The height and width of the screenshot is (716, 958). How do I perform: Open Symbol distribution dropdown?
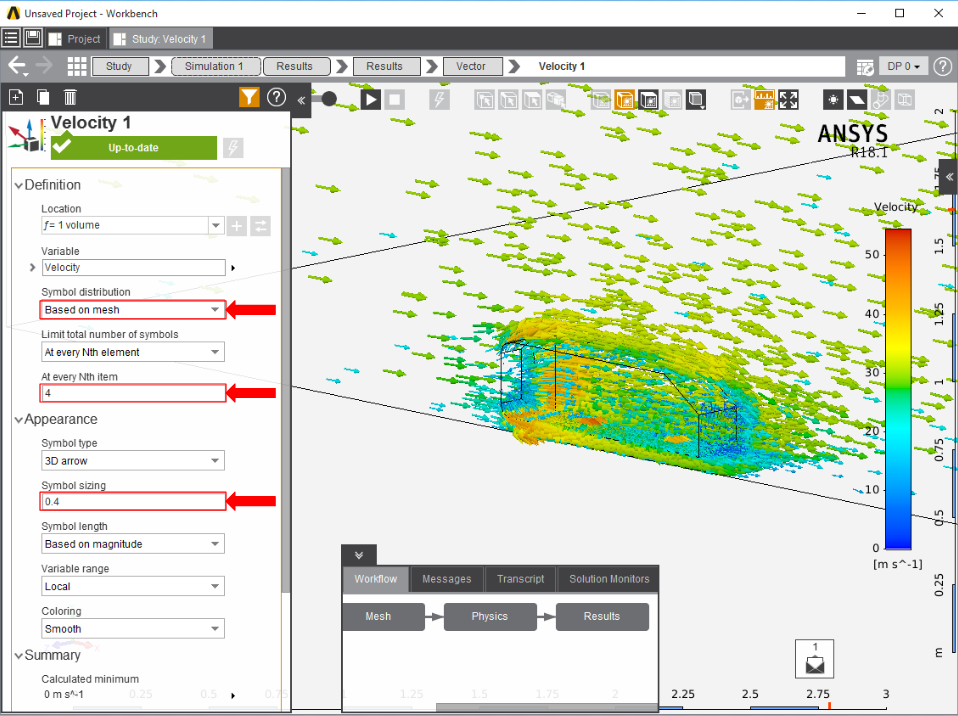click(x=133, y=310)
